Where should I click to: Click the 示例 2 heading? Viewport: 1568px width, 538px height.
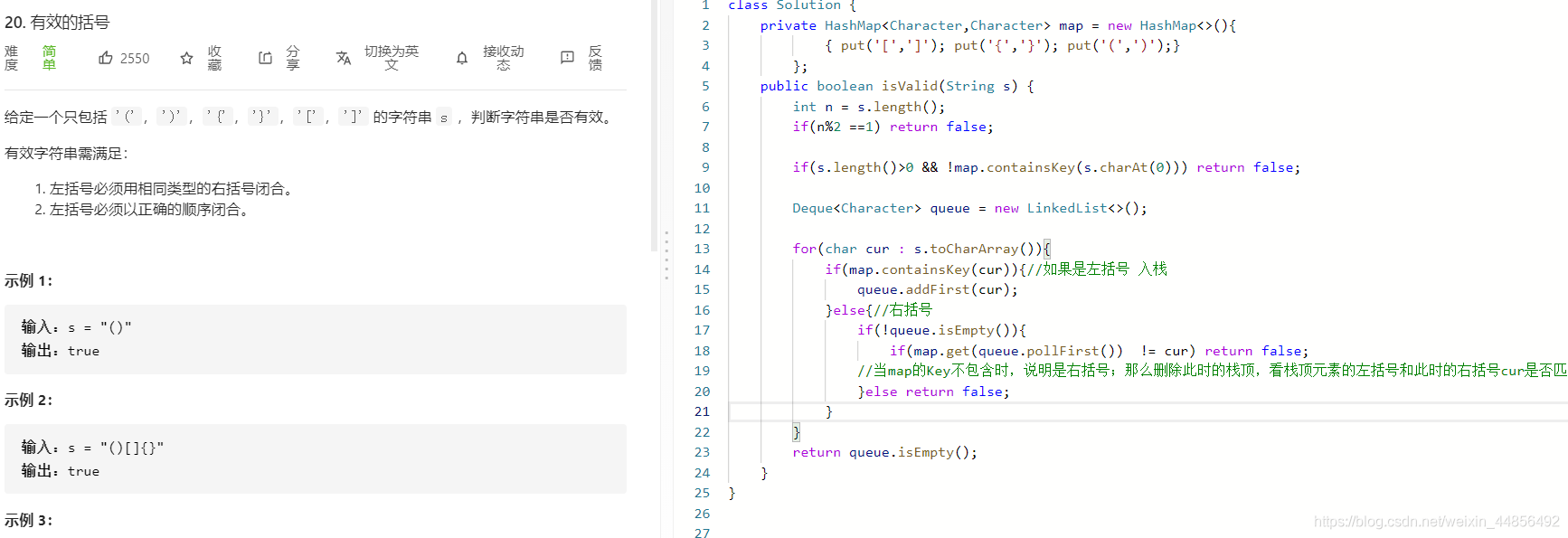pos(29,401)
